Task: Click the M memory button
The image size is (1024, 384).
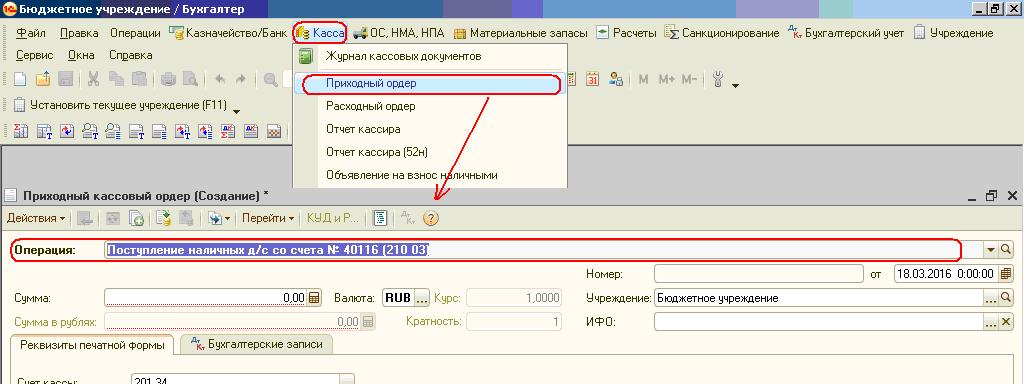Action: click(643, 80)
